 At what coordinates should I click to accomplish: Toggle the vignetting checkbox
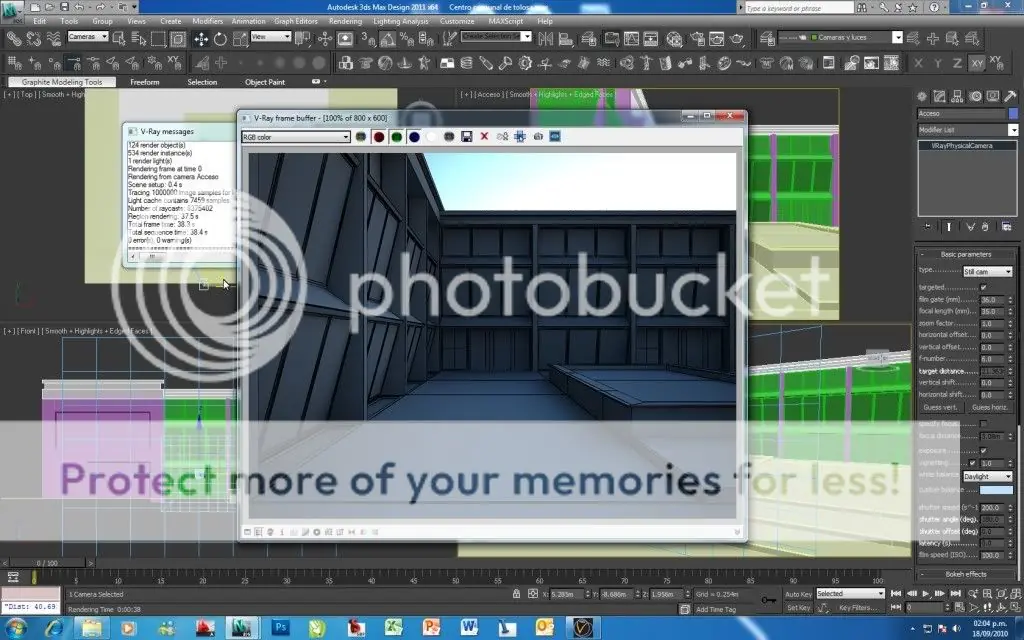coord(972,463)
